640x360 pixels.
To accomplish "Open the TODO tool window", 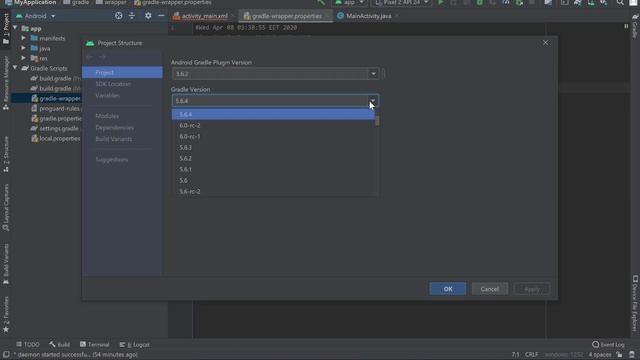I will (28, 344).
